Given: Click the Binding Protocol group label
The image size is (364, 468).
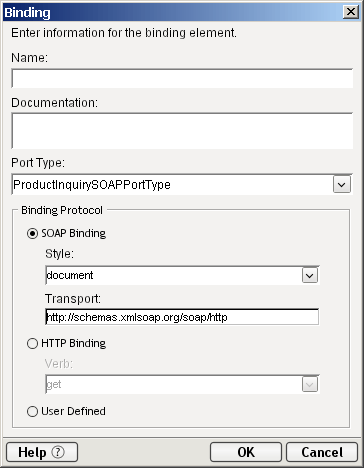Looking at the screenshot, I should click(62, 210).
